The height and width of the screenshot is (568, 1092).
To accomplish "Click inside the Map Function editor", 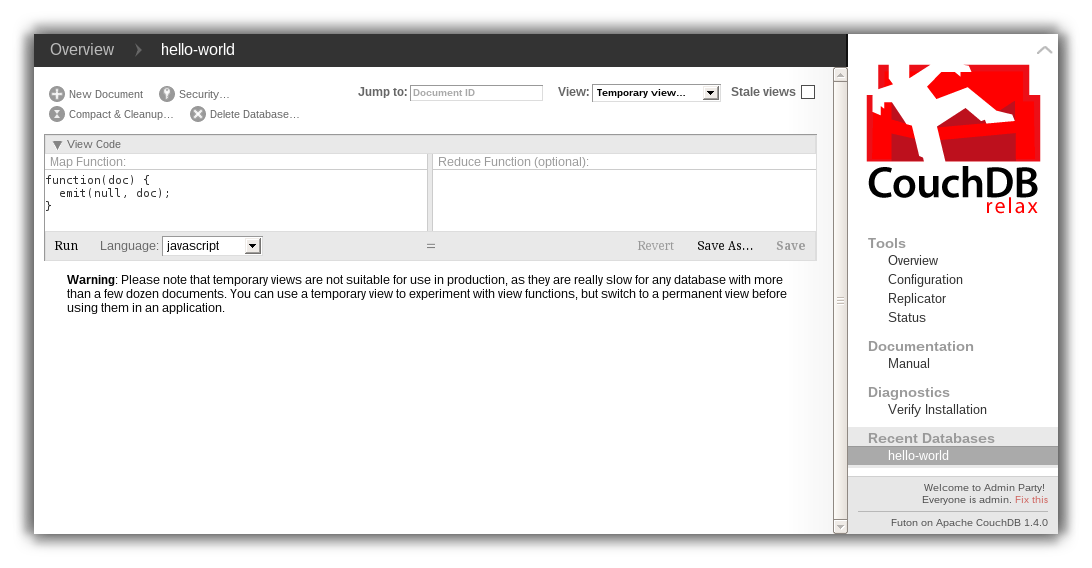I will point(236,200).
